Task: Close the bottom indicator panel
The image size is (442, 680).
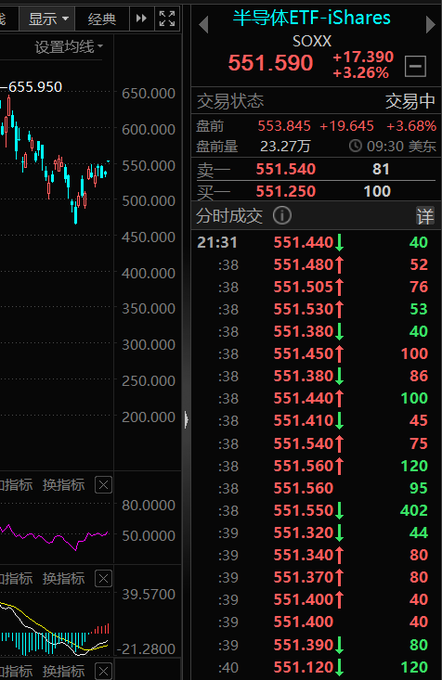Action: pyautogui.click(x=103, y=671)
